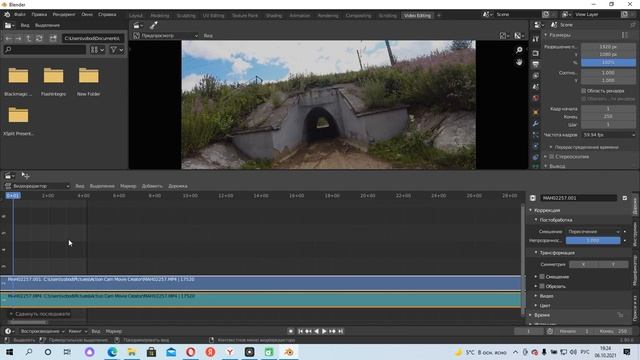Image resolution: width=640 pixels, height=360 pixels.
Task: Open the View Layer properties tab
Action: tap(536, 76)
